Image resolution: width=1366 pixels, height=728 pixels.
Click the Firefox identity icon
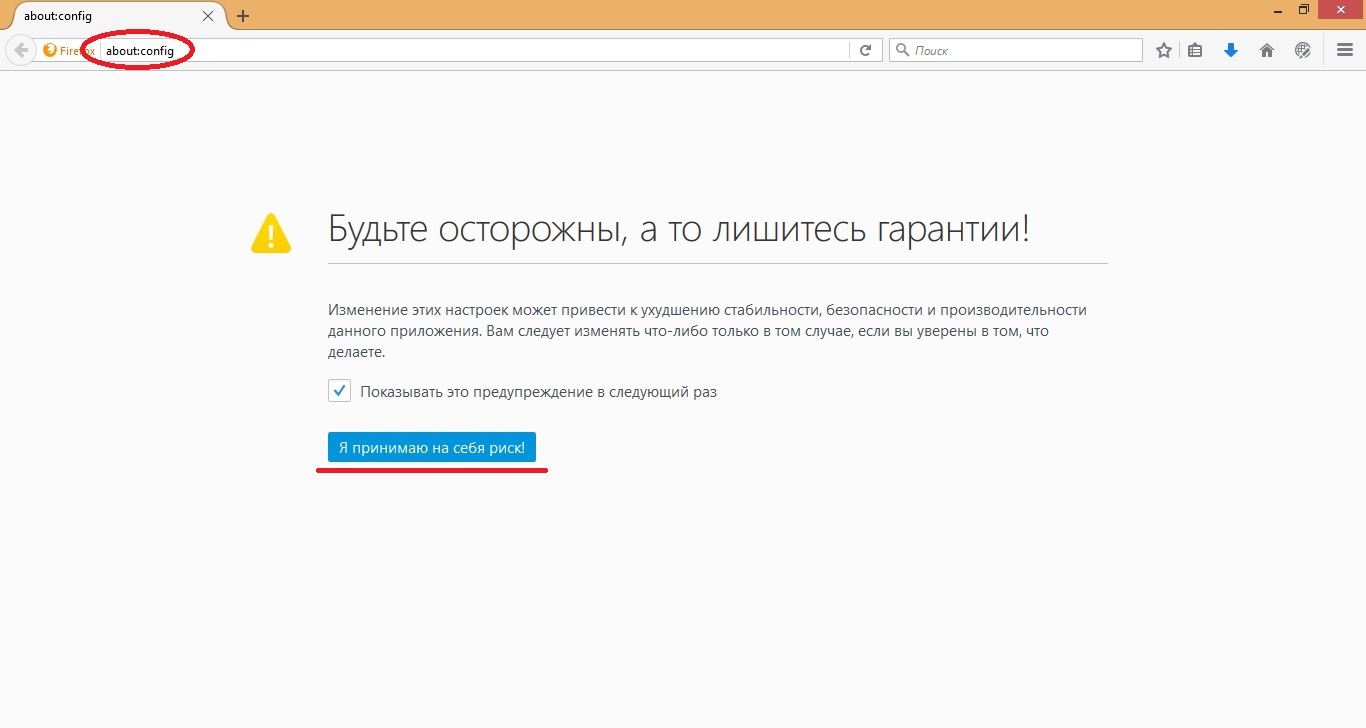tap(50, 50)
